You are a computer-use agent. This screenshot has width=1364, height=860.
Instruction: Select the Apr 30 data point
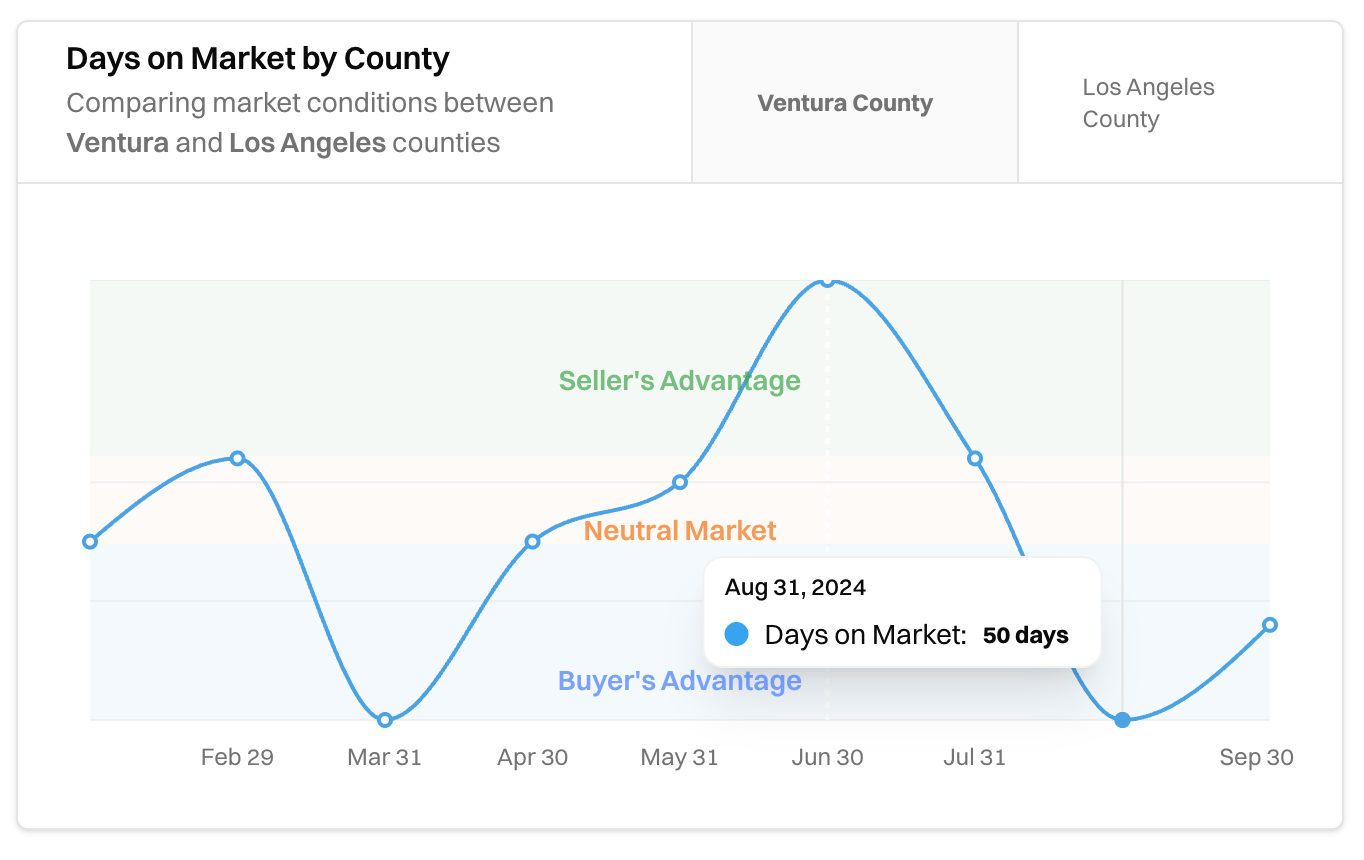[x=532, y=541]
